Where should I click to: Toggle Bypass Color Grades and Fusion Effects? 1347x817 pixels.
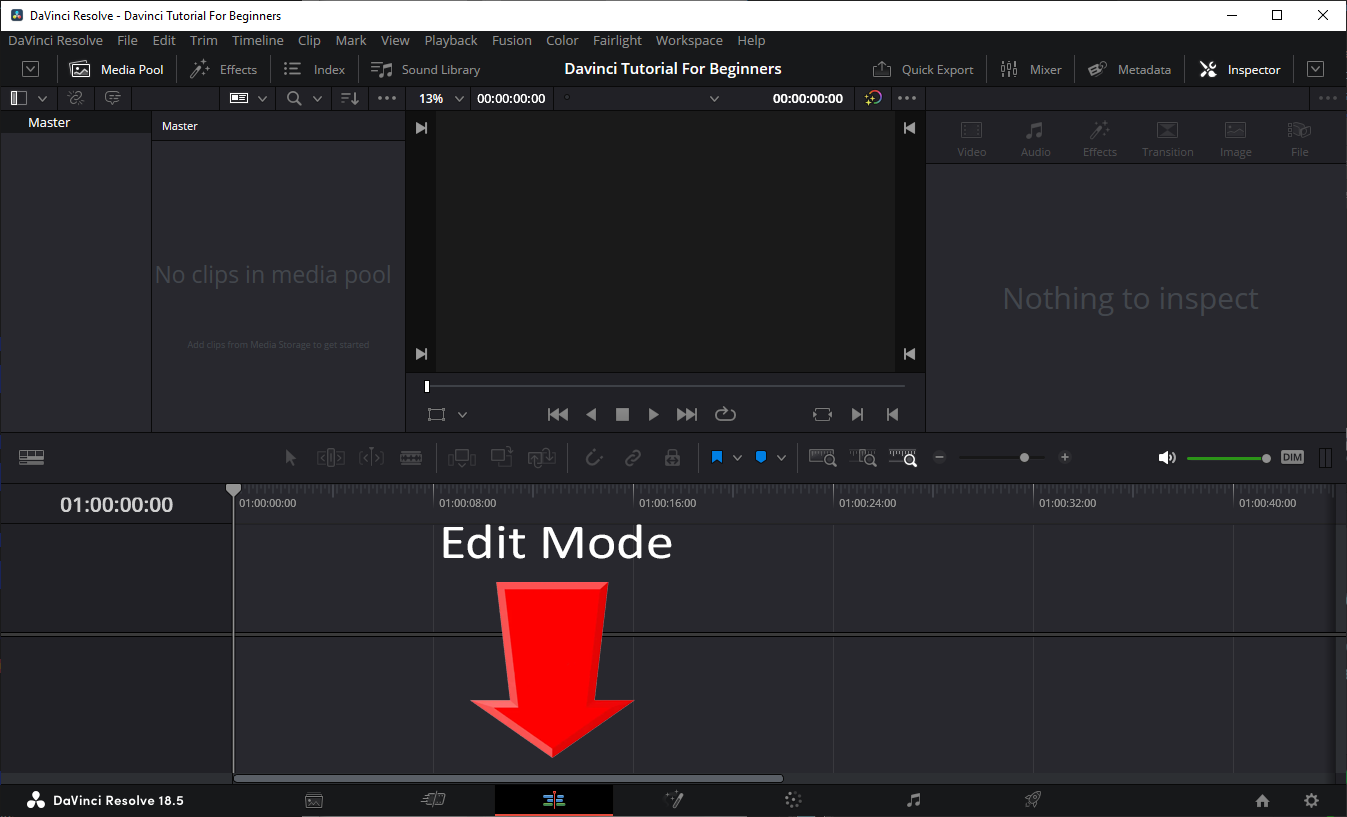point(873,98)
